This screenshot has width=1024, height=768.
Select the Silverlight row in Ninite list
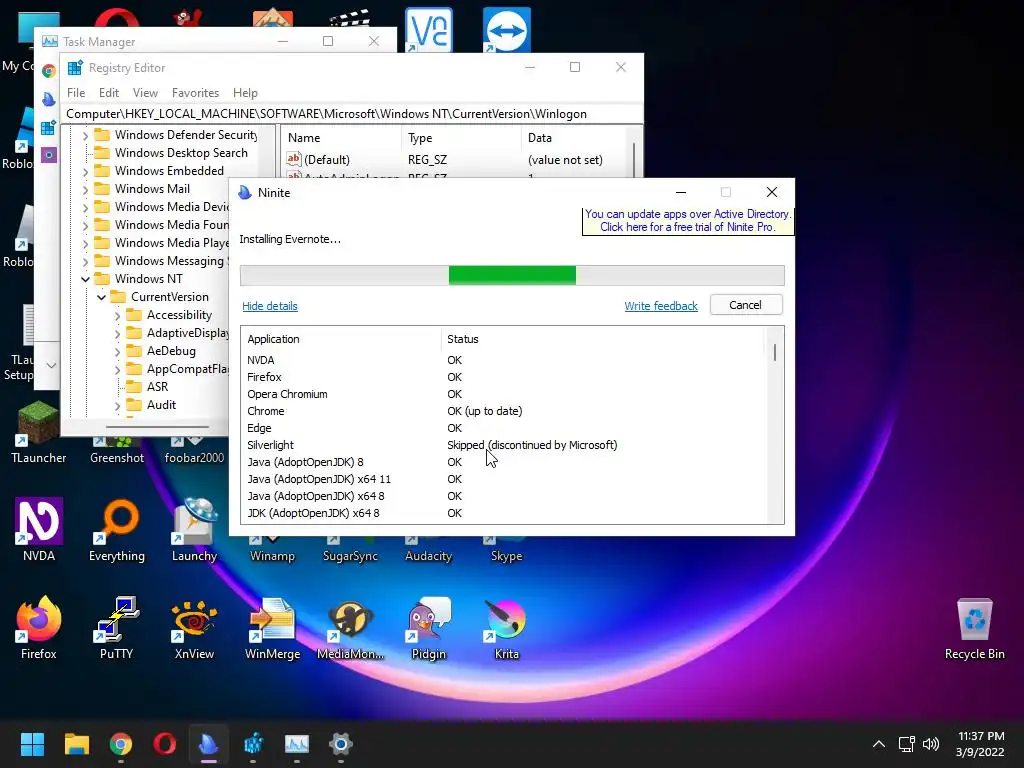(x=502, y=445)
